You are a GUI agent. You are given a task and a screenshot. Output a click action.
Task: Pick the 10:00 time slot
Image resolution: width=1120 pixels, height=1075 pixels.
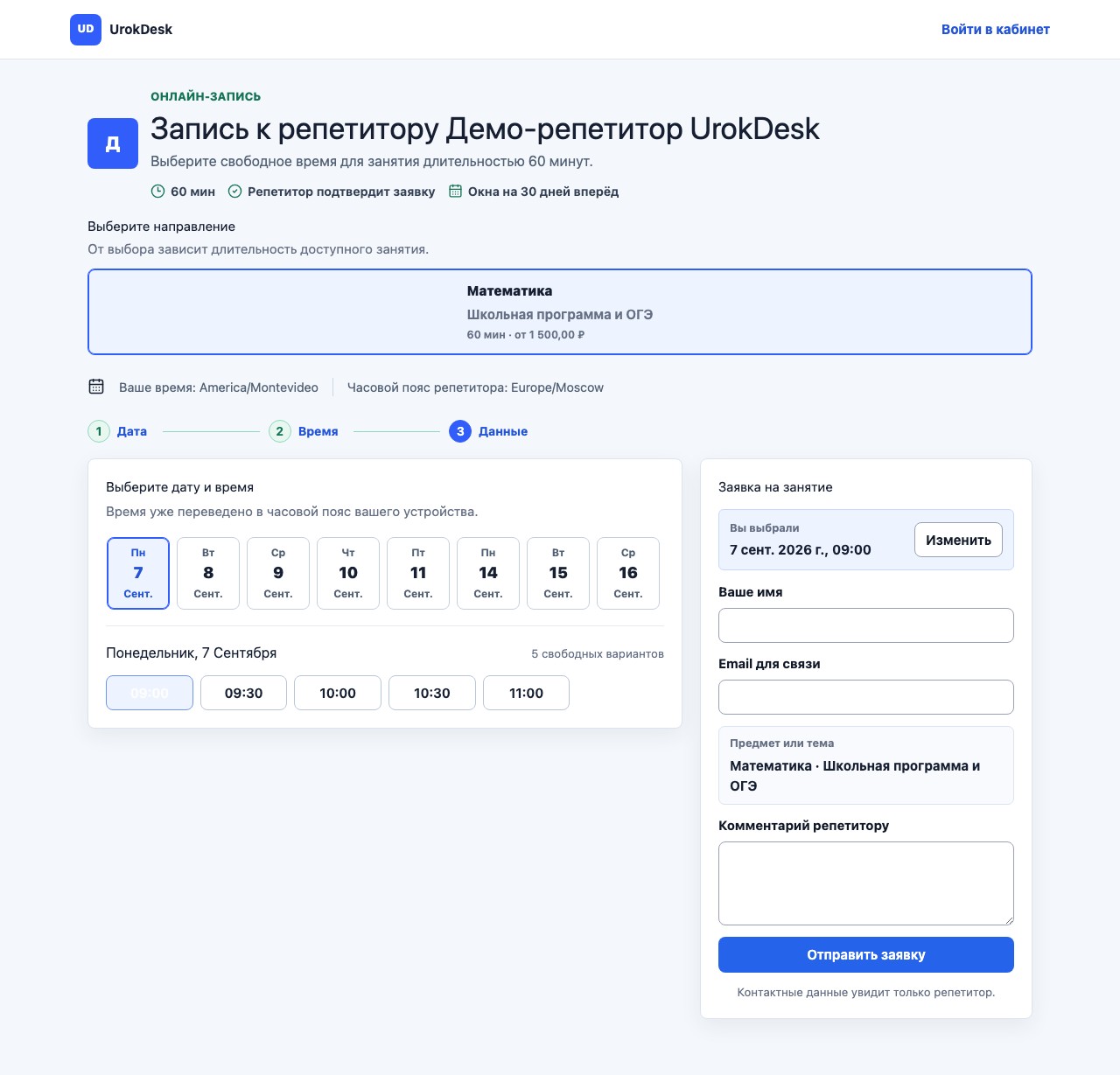point(338,693)
